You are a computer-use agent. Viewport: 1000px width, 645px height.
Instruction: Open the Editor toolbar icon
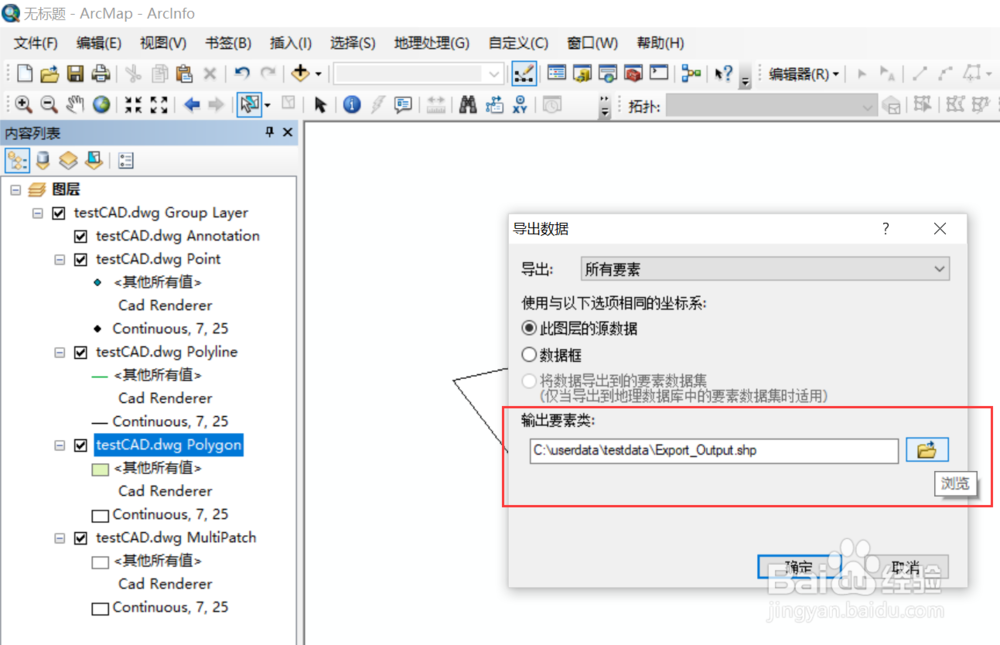pyautogui.click(x=524, y=73)
